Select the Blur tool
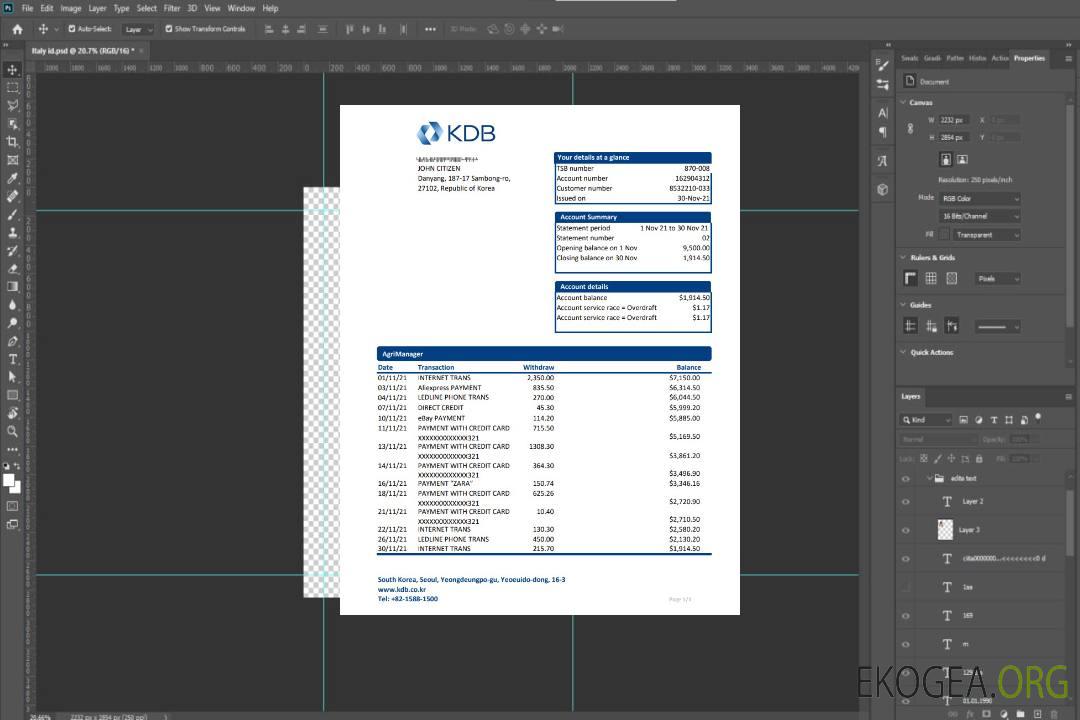The width and height of the screenshot is (1080, 720). pos(12,305)
